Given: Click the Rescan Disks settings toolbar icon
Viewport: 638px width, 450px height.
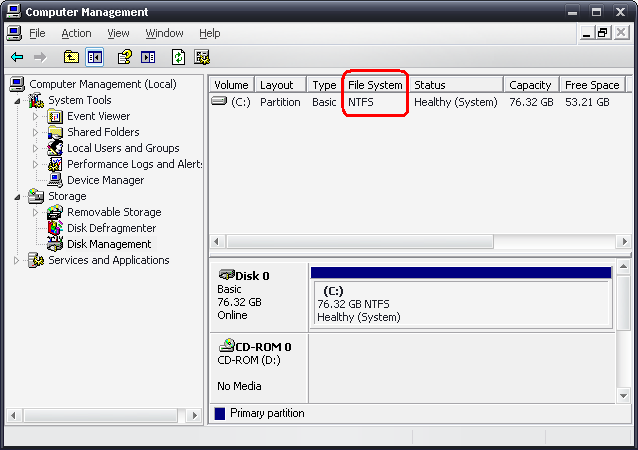Looking at the screenshot, I should coord(203,57).
